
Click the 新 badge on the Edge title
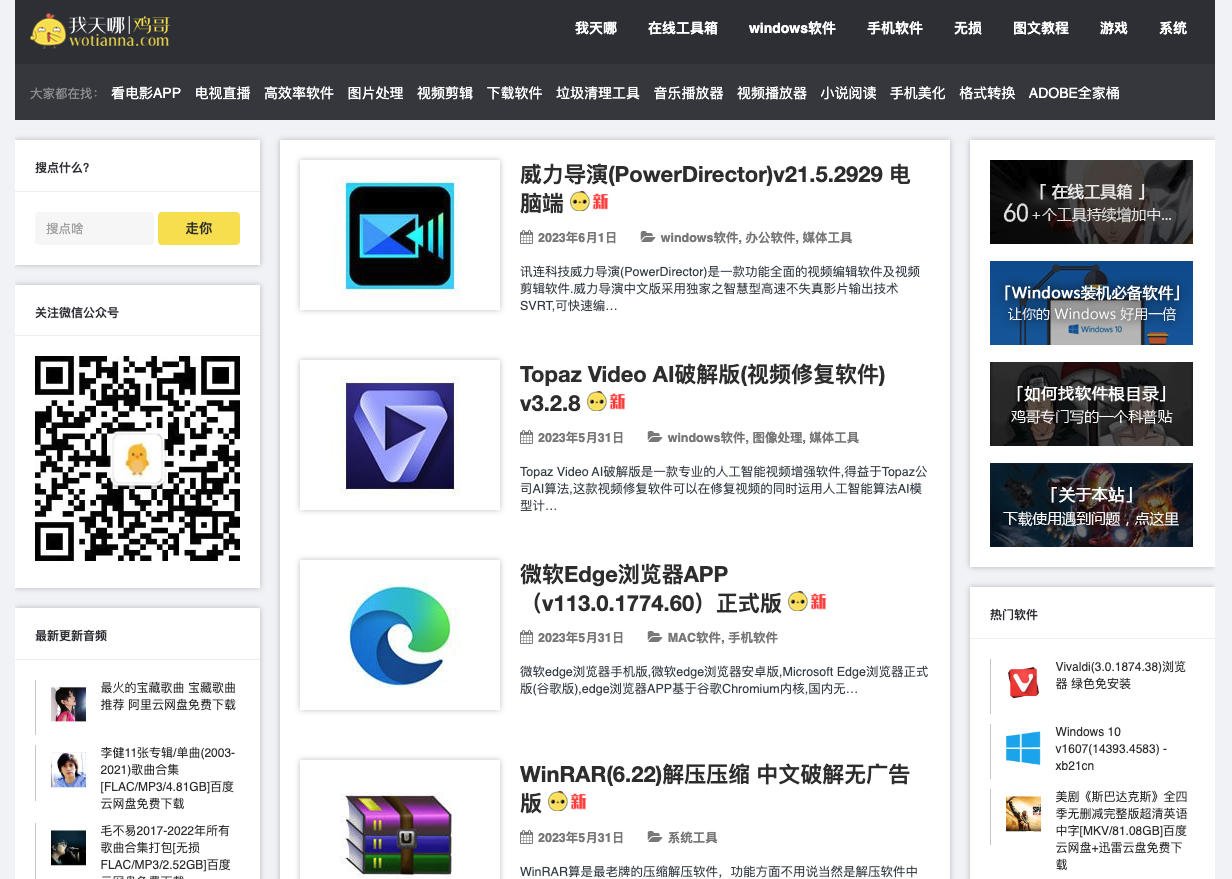[x=807, y=602]
